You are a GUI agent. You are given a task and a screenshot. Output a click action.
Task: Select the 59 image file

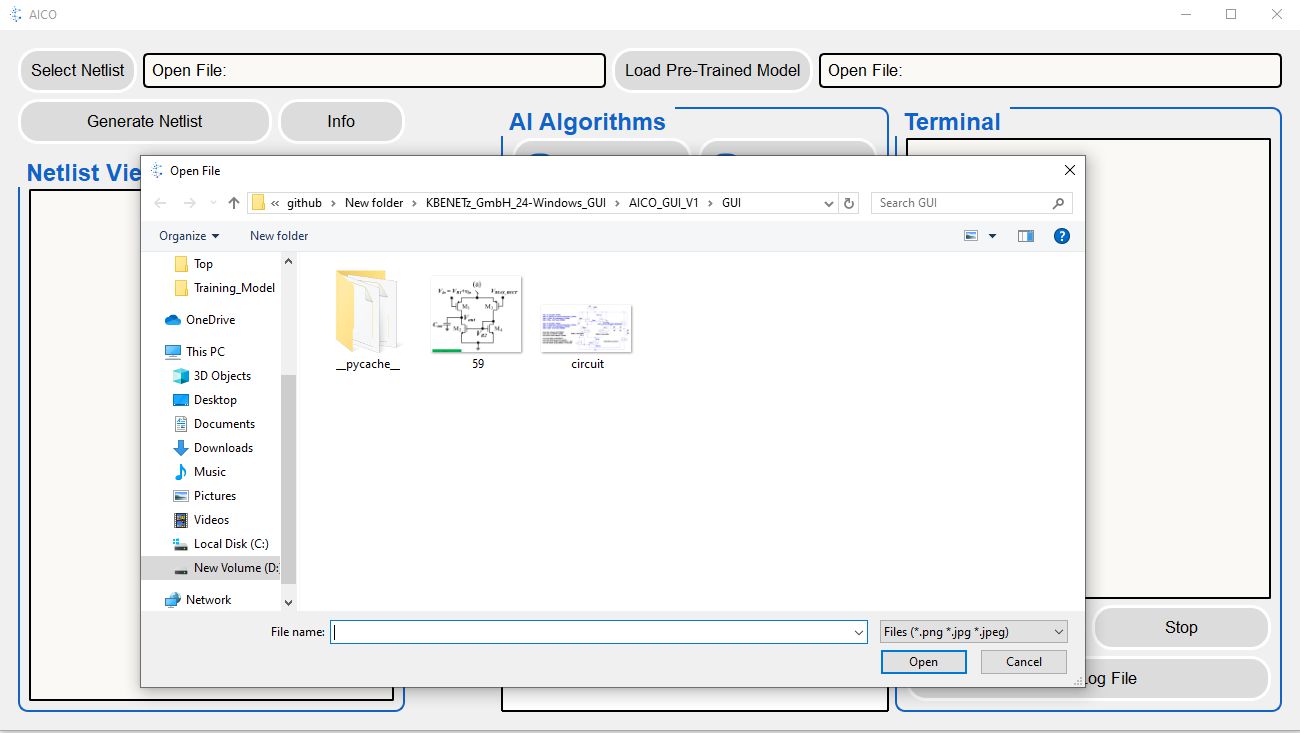tap(477, 318)
